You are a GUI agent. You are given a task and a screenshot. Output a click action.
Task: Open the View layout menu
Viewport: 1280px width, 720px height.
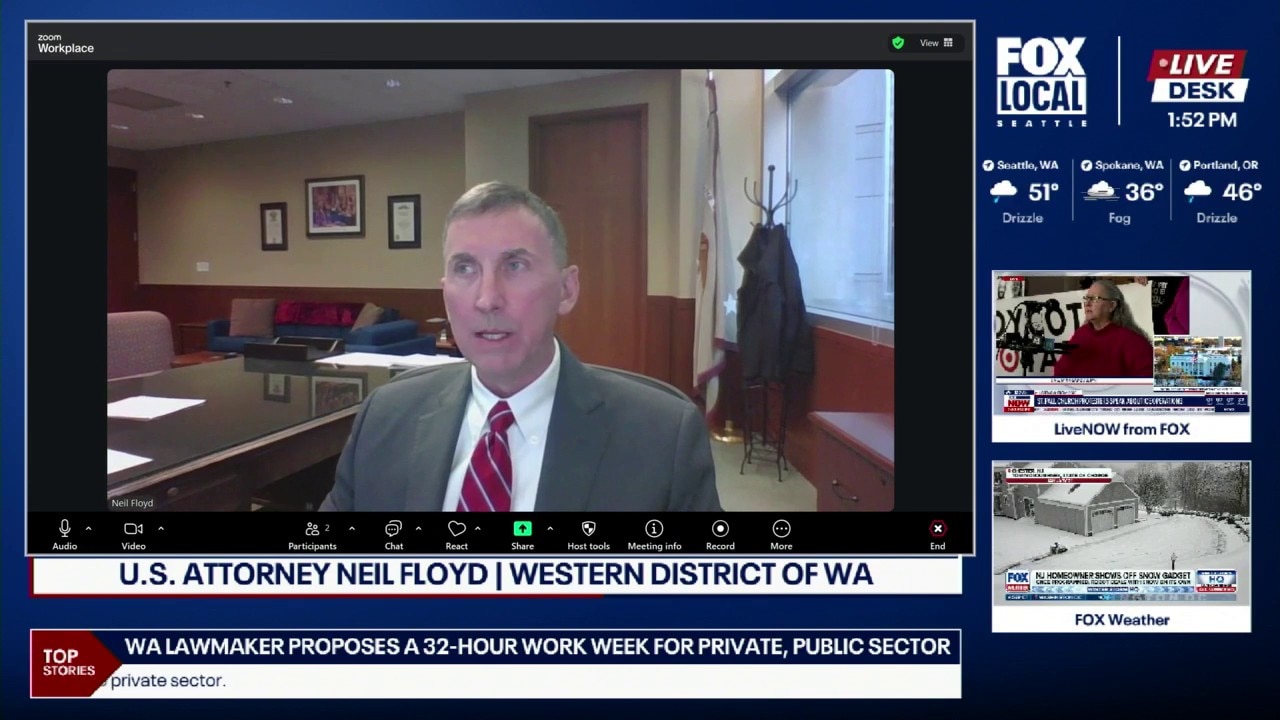[x=937, y=43]
